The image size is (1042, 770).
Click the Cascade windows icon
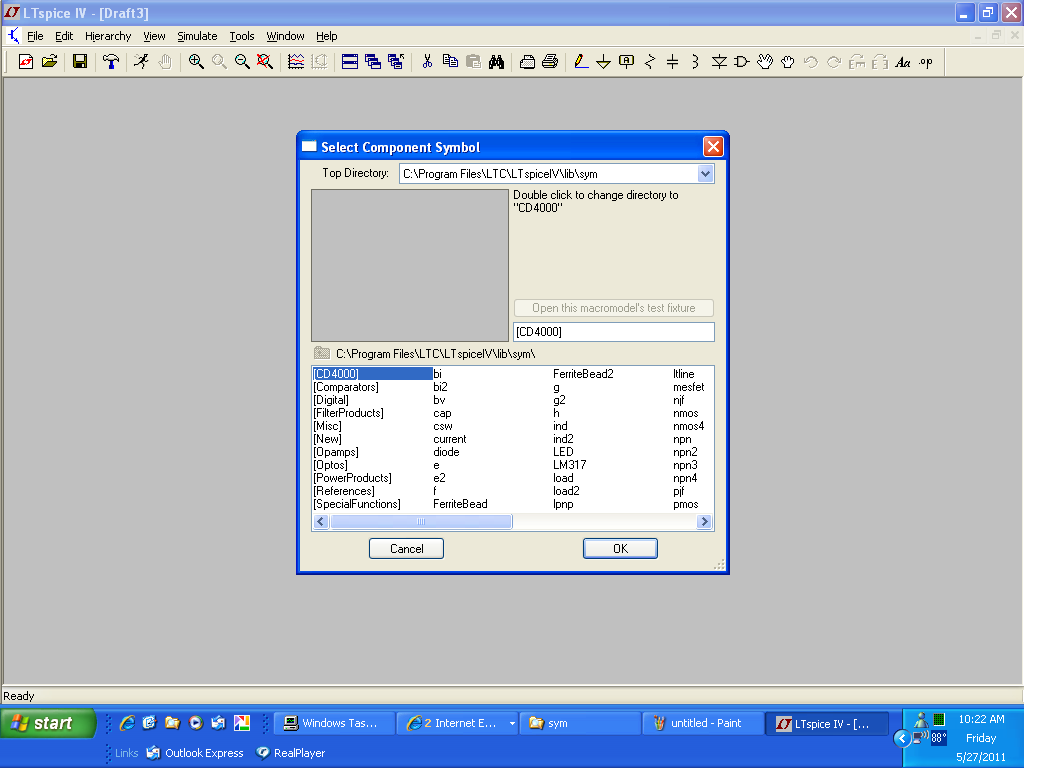[x=373, y=62]
